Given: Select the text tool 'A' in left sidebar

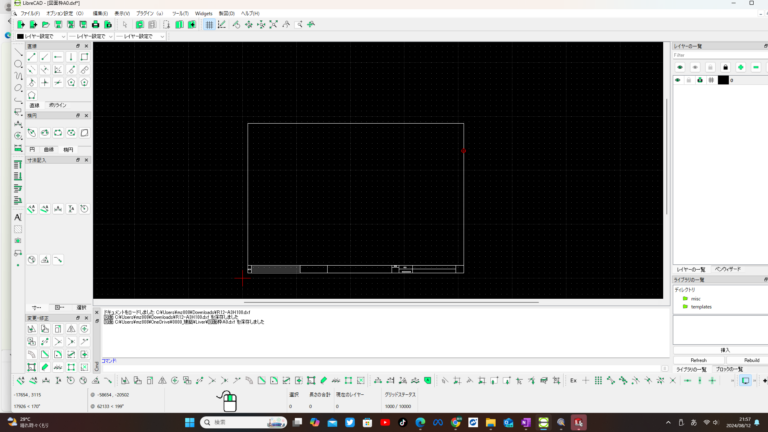Looking at the screenshot, I should [18, 217].
